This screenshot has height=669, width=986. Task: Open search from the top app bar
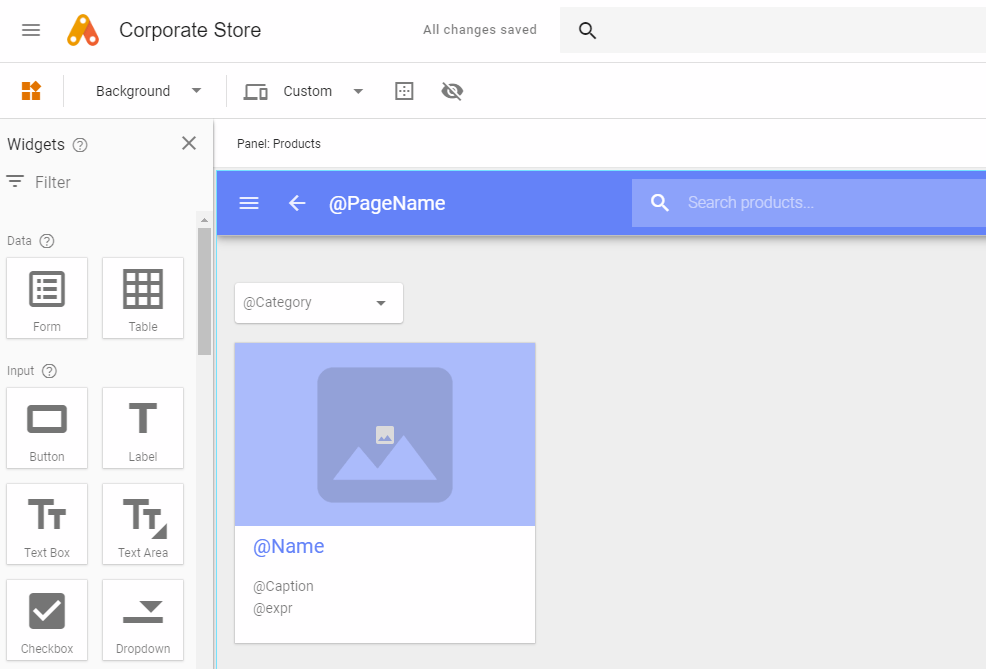click(587, 31)
